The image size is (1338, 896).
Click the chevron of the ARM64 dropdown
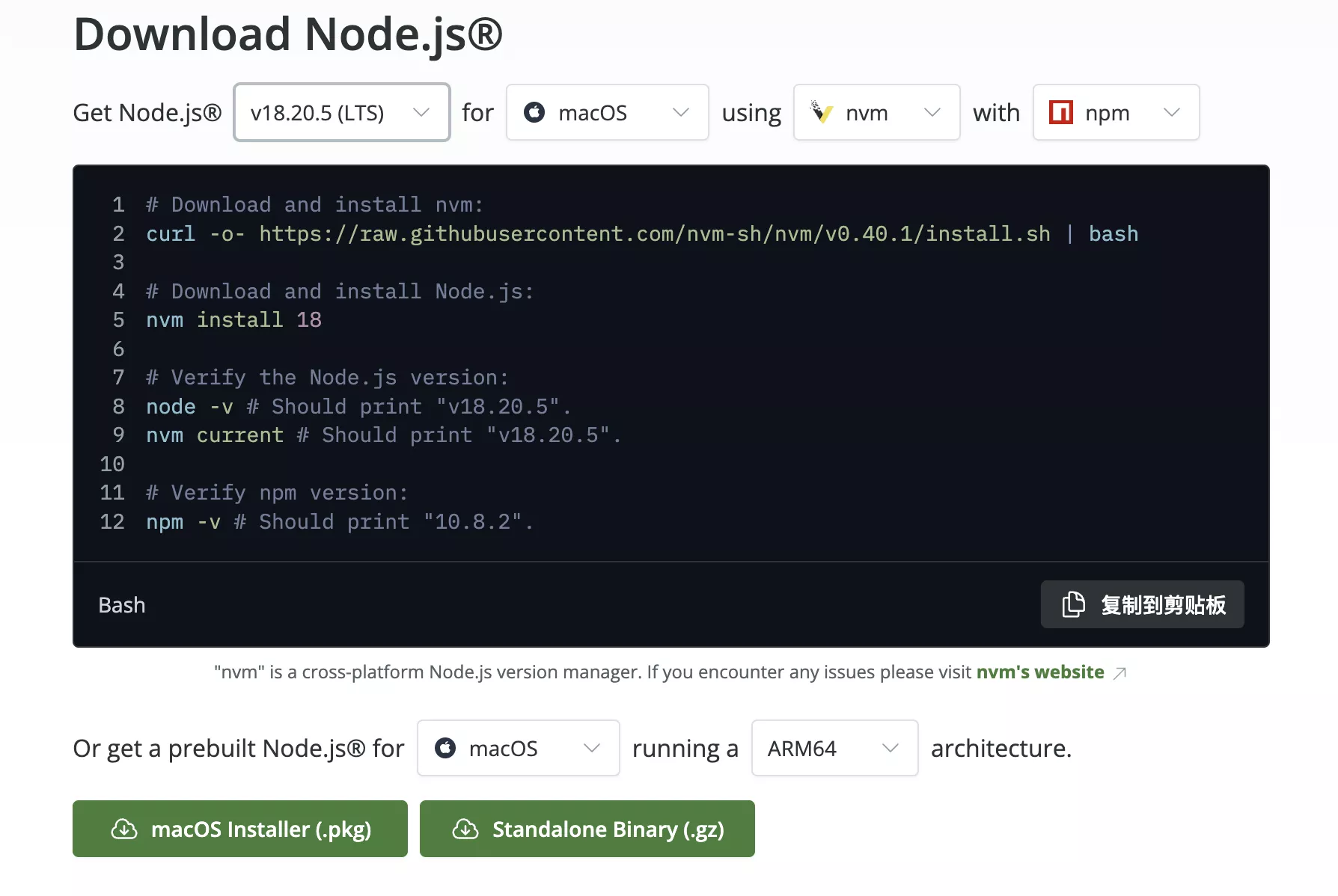(891, 748)
